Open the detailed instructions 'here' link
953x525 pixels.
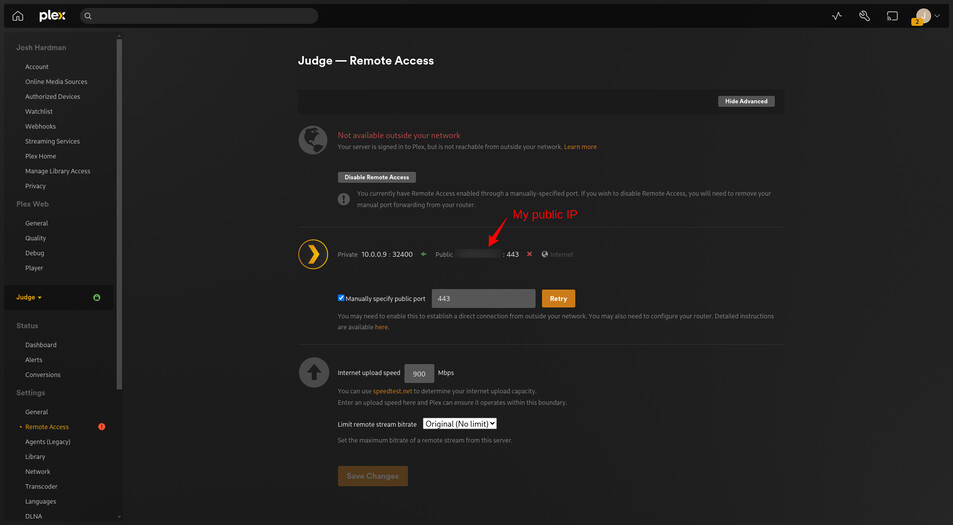click(381, 327)
